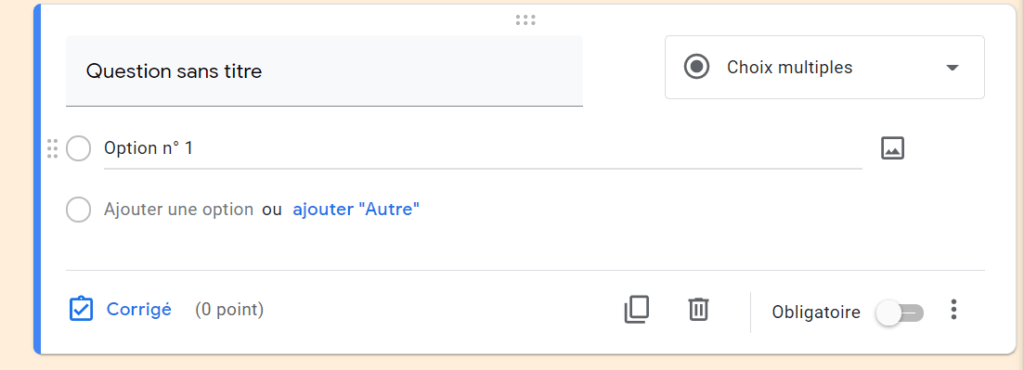Grab the drag handle atop the question card

[x=525, y=20]
